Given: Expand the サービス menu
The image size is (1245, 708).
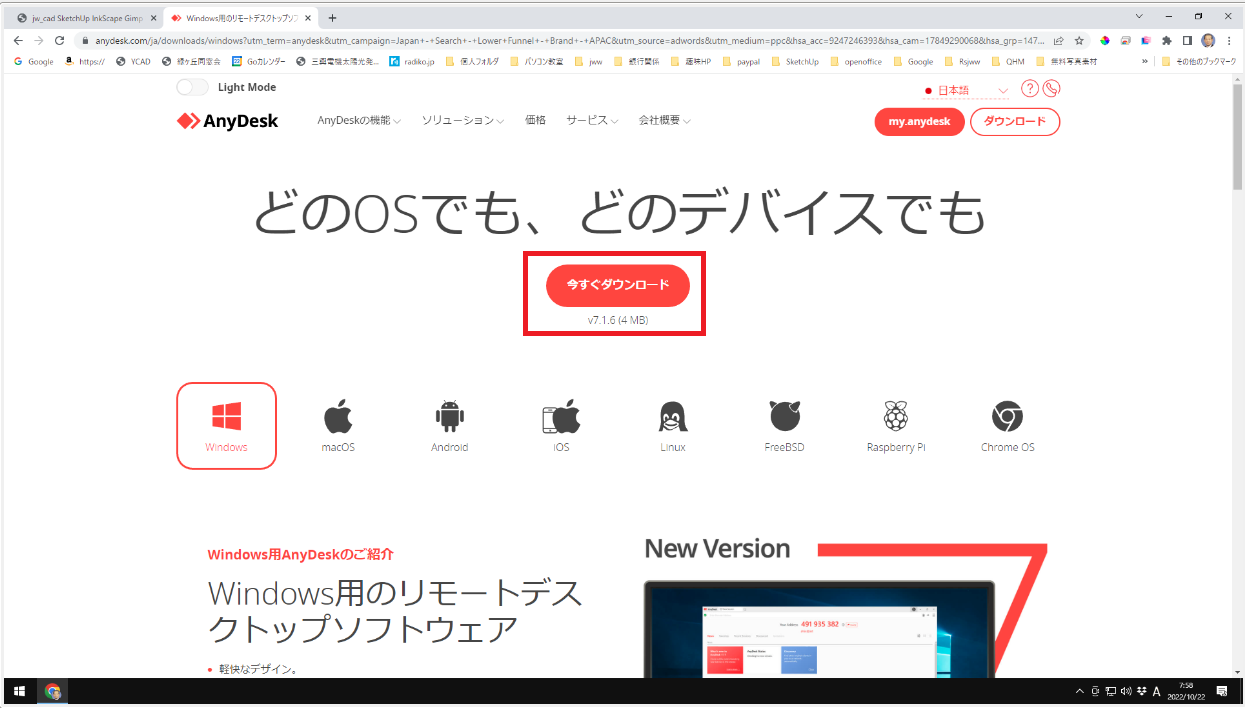Looking at the screenshot, I should click(x=592, y=120).
